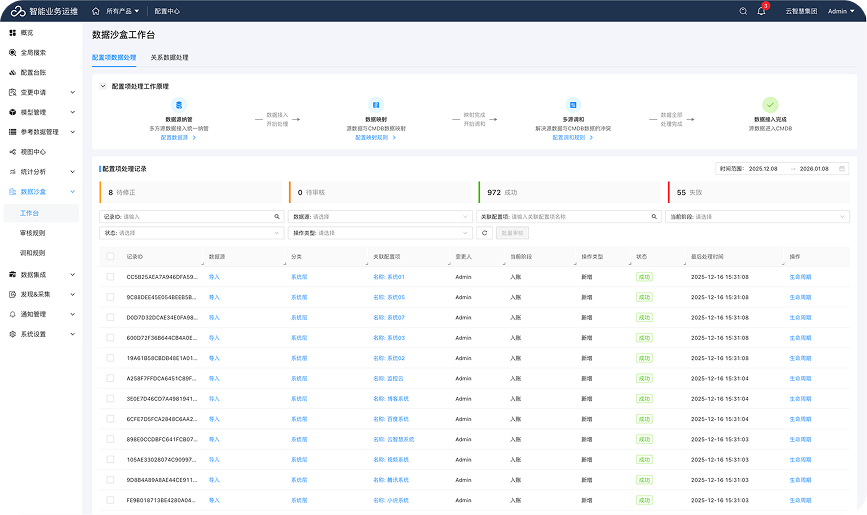Click the home icon beside 所有产品
Screen dimensions: 867x515
(x=97, y=11)
